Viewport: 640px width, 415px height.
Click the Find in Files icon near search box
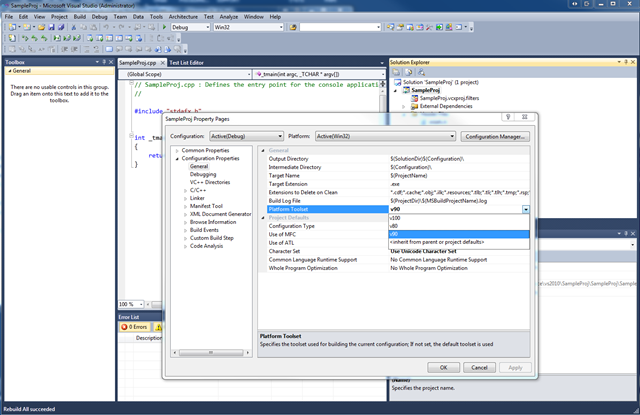[x=293, y=27]
